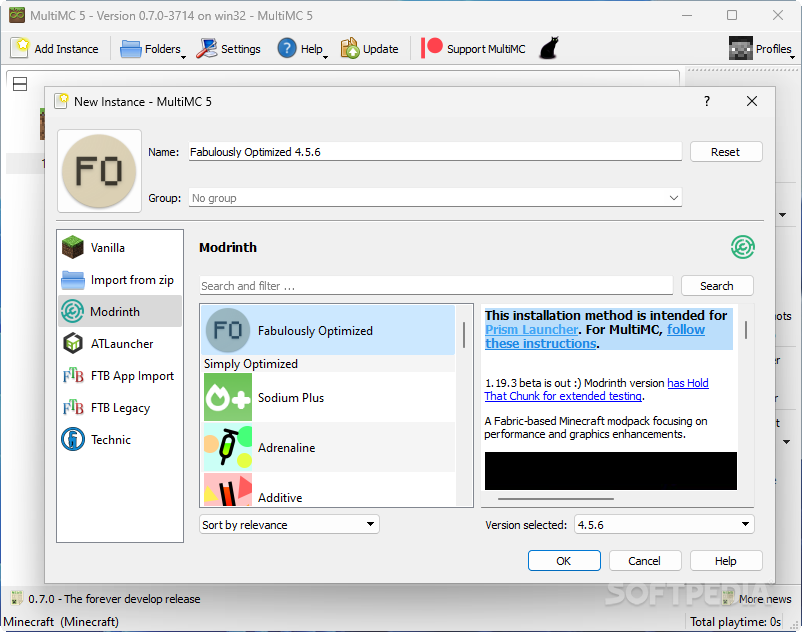Confirm with the OK button
Image resolution: width=802 pixels, height=632 pixels.
564,561
